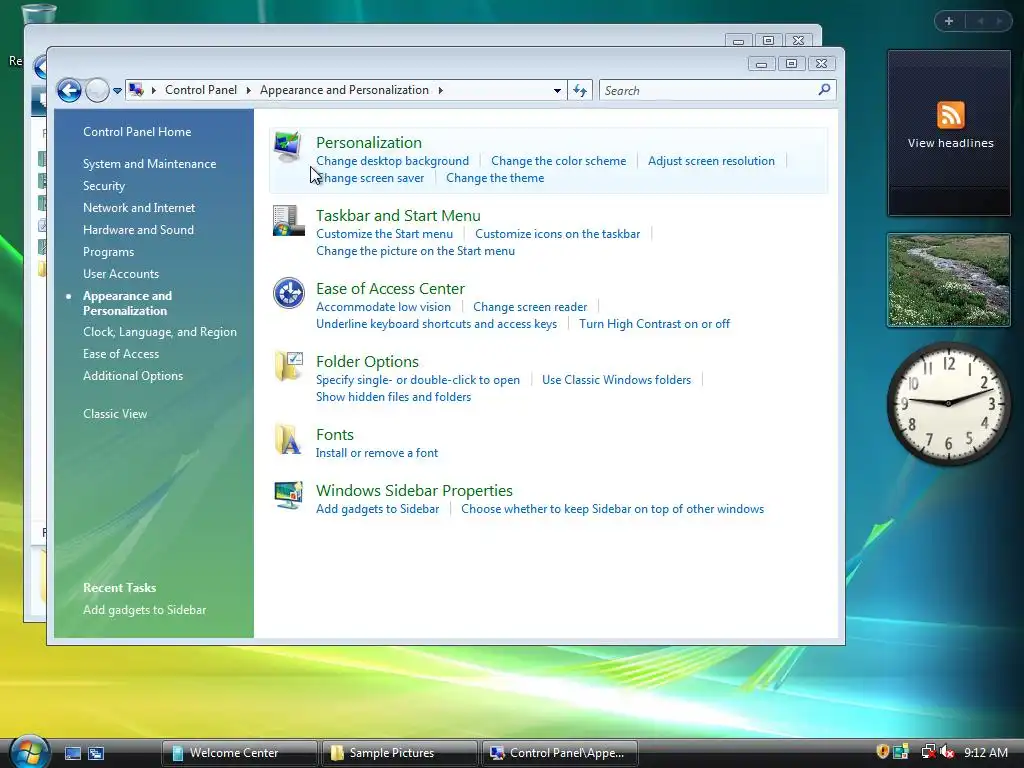The height and width of the screenshot is (768, 1024).
Task: Open Programs category in sidebar
Action: click(x=108, y=252)
